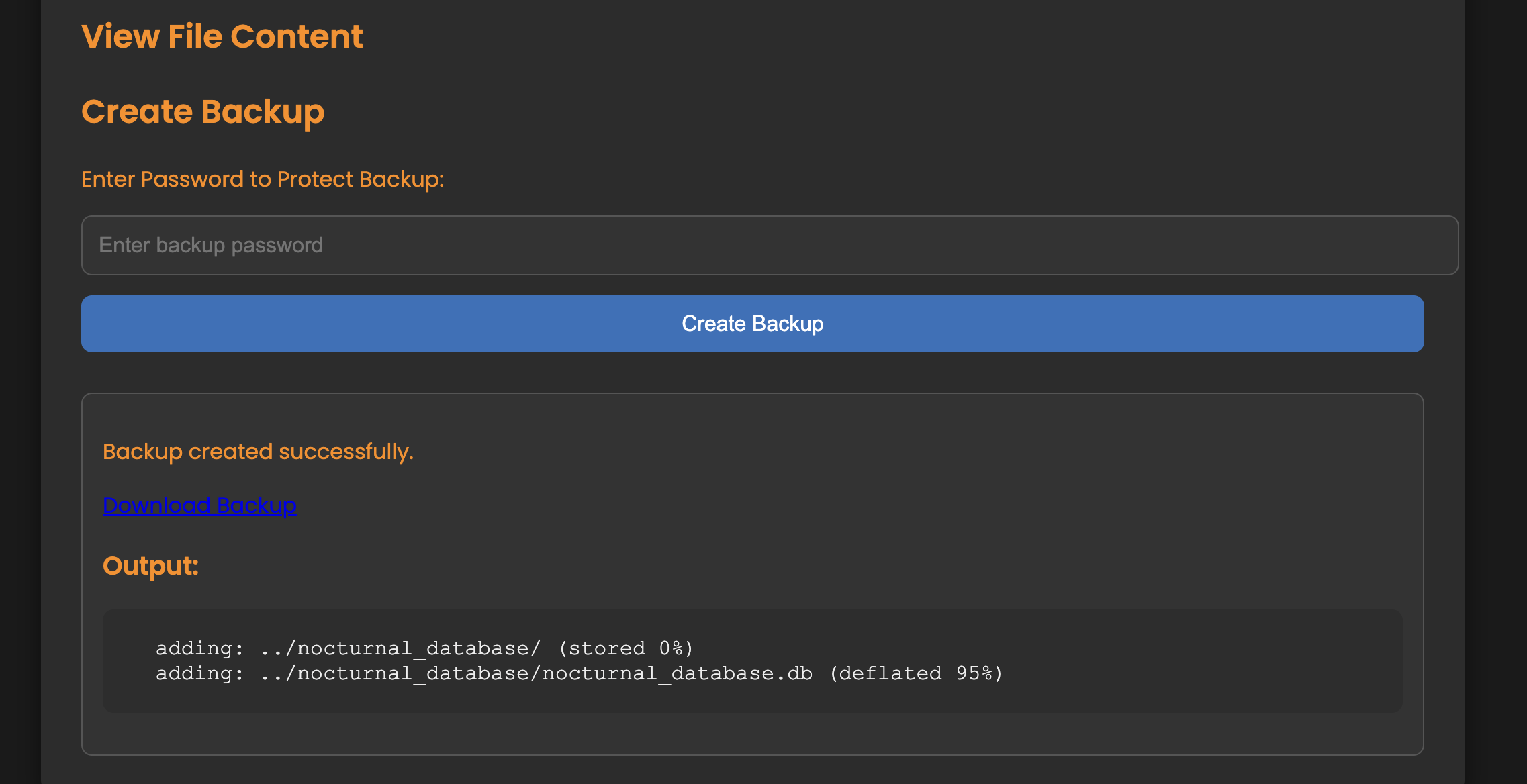This screenshot has width=1527, height=784.
Task: Click the Enter Password to Protect Backup label
Action: tap(263, 179)
